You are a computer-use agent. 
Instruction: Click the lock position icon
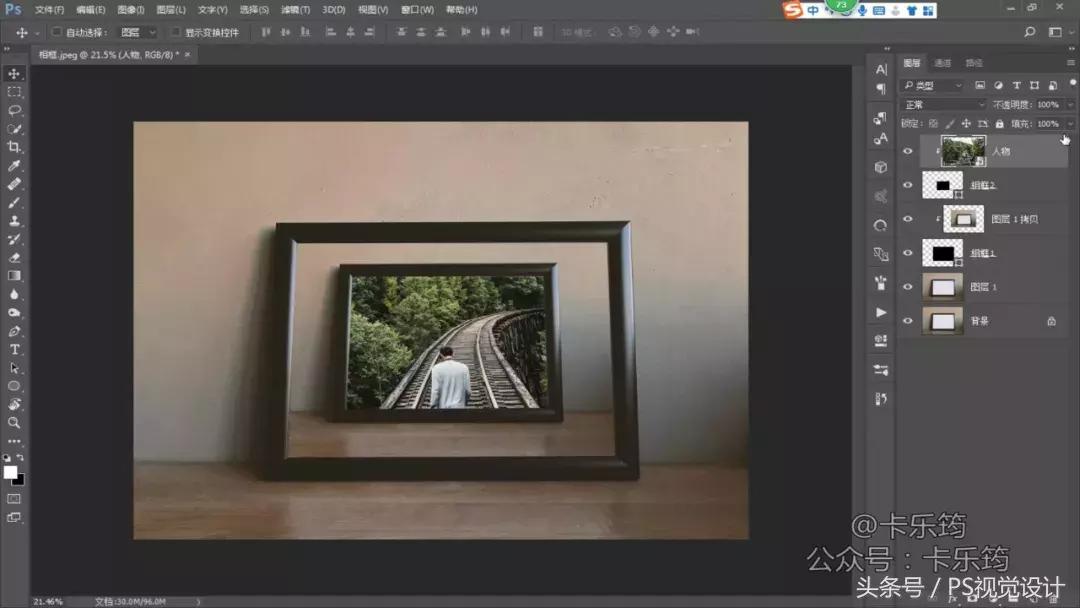966,124
